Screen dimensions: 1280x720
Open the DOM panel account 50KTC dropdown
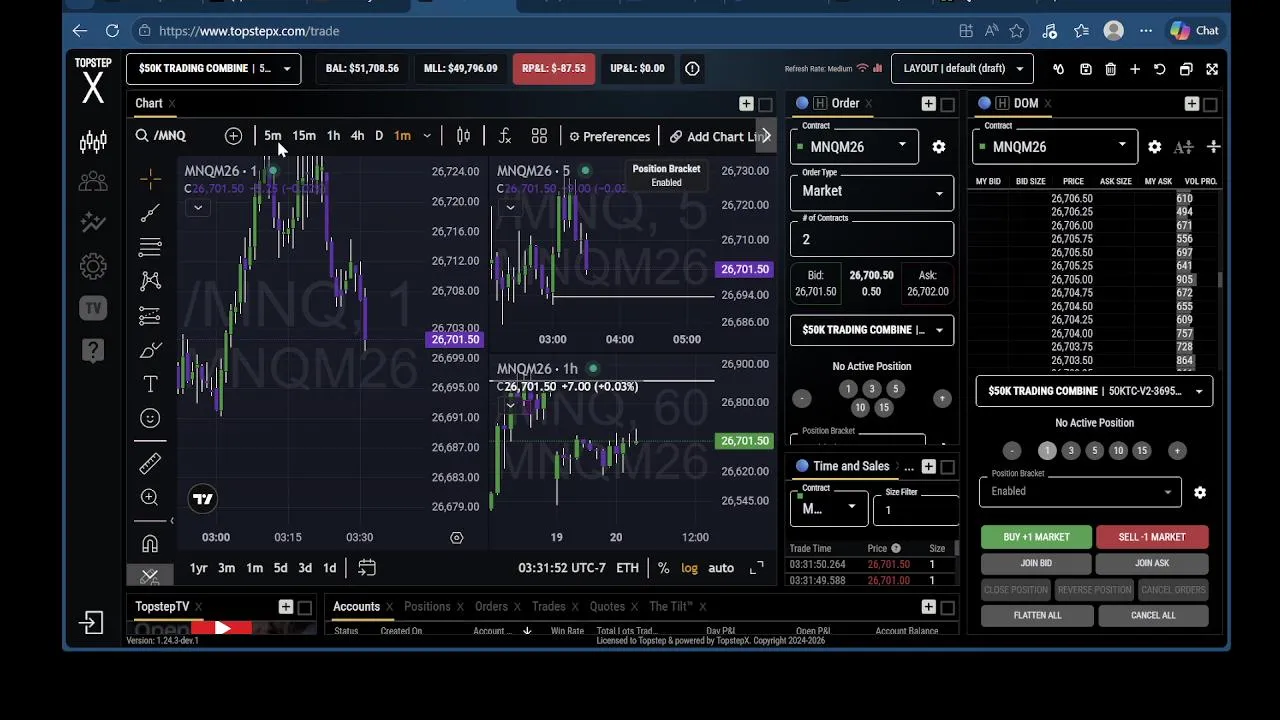tap(1094, 391)
